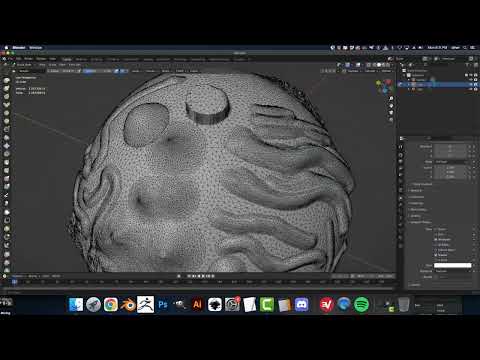480x360 pixels.
Task: Toggle the viewport camera view icon
Action: click(x=391, y=113)
